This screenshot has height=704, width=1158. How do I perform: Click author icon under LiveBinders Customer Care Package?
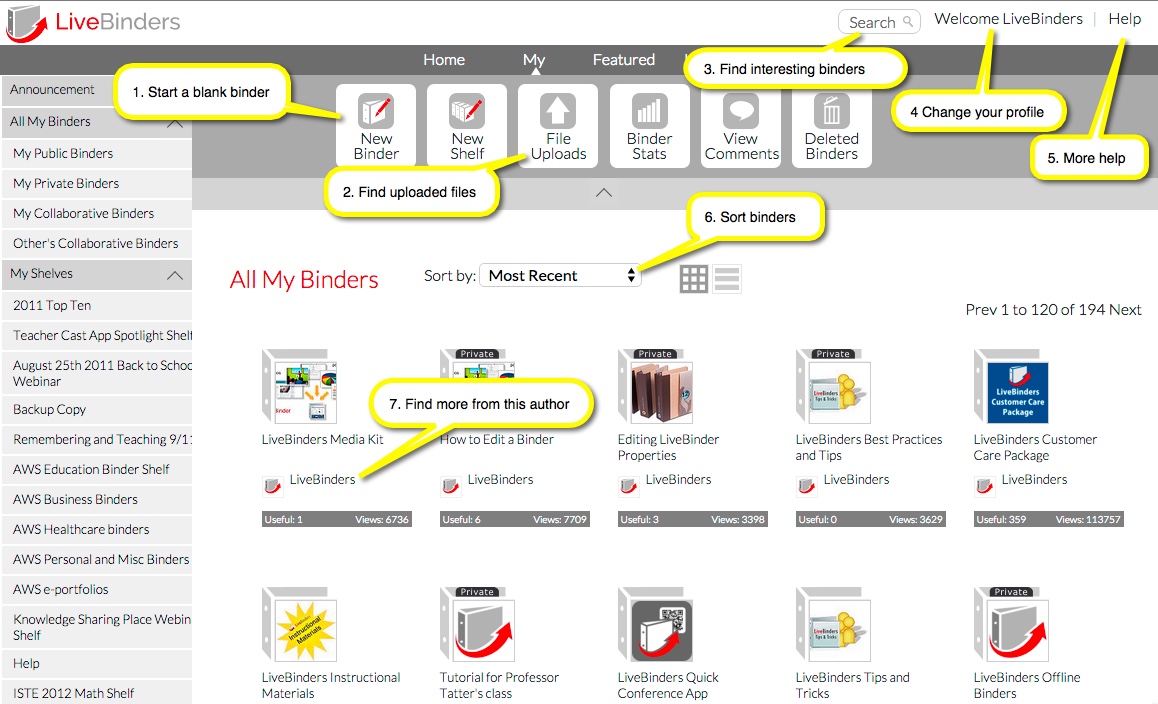(x=984, y=486)
